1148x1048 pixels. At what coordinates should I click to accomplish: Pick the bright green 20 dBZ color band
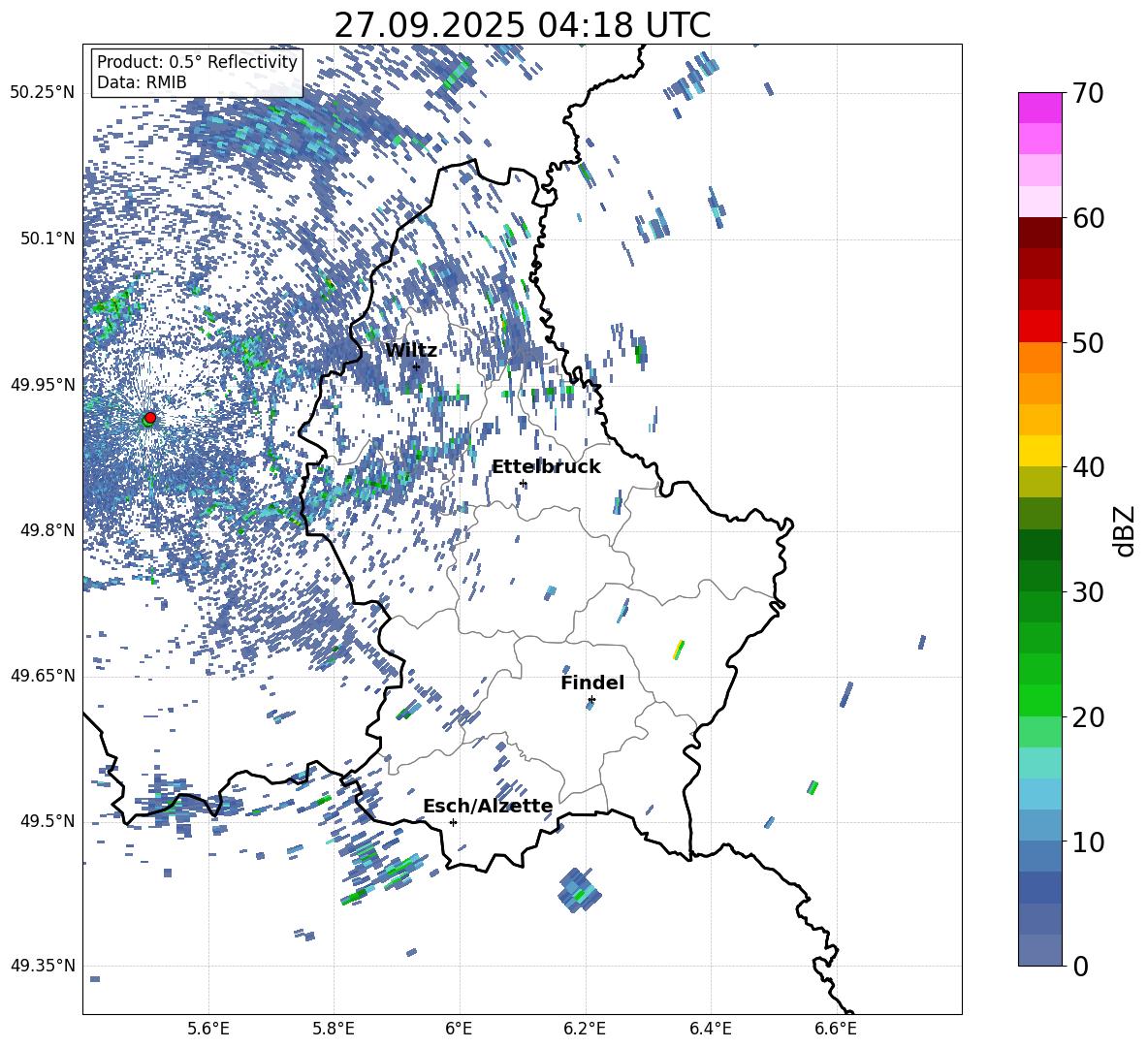[x=1039, y=700]
